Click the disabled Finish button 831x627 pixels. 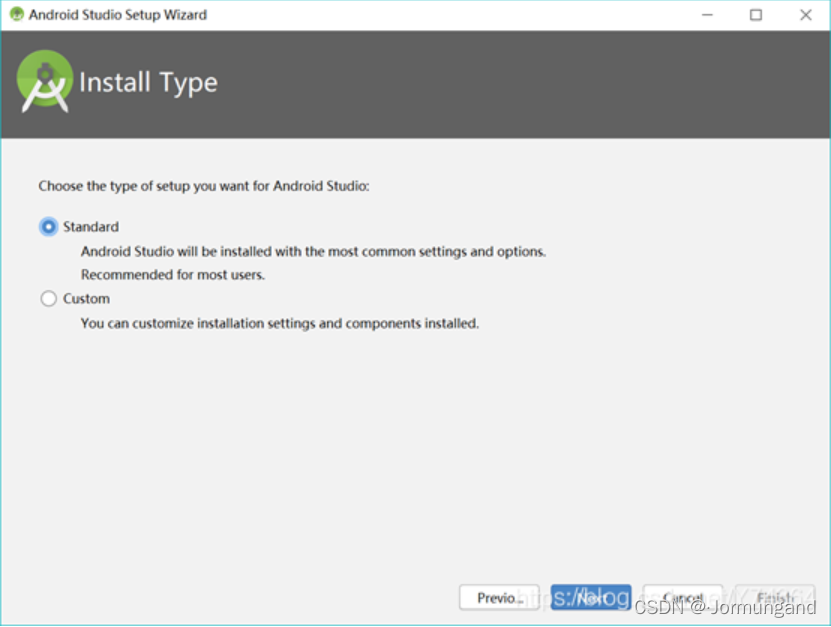point(775,597)
